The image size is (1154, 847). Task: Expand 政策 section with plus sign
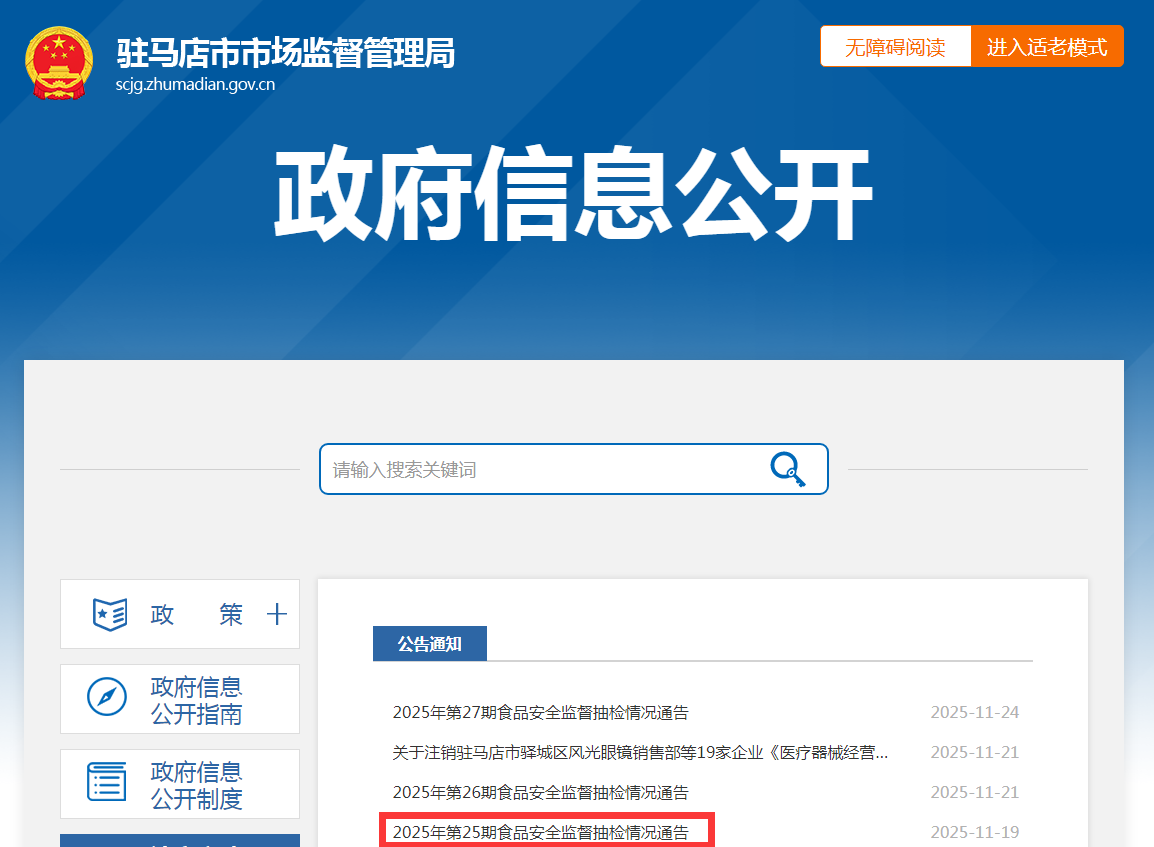point(277,614)
